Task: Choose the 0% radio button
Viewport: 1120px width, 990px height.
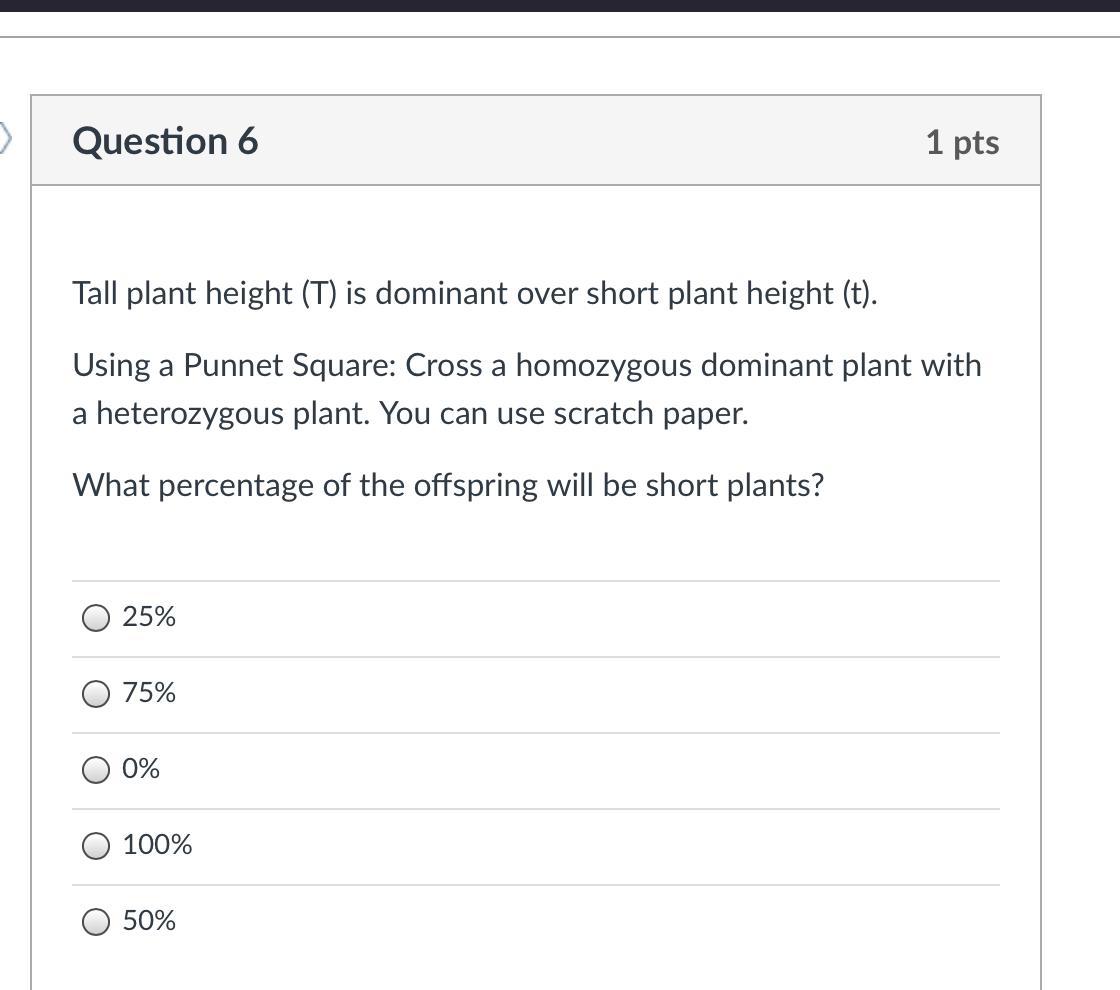Action: coord(96,770)
